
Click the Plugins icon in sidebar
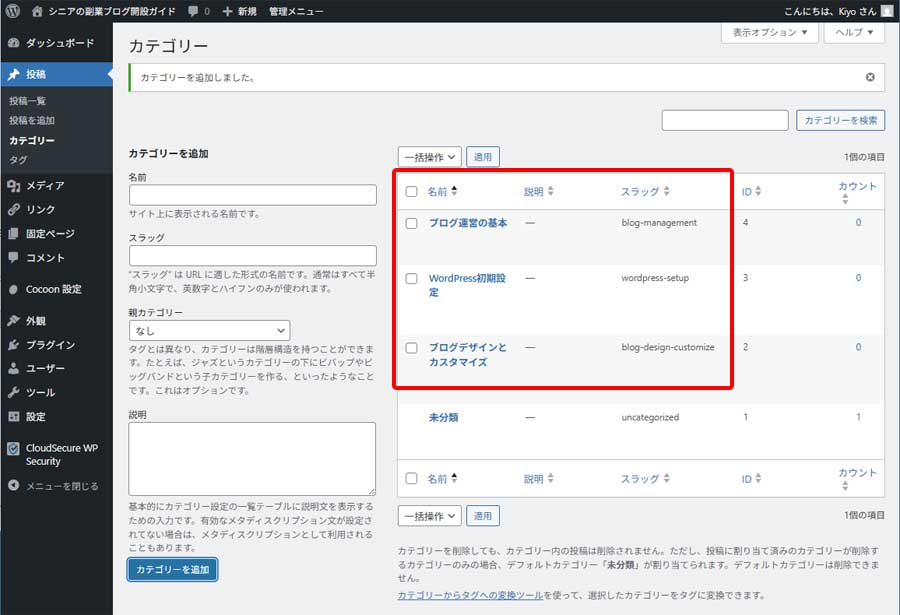pos(13,345)
